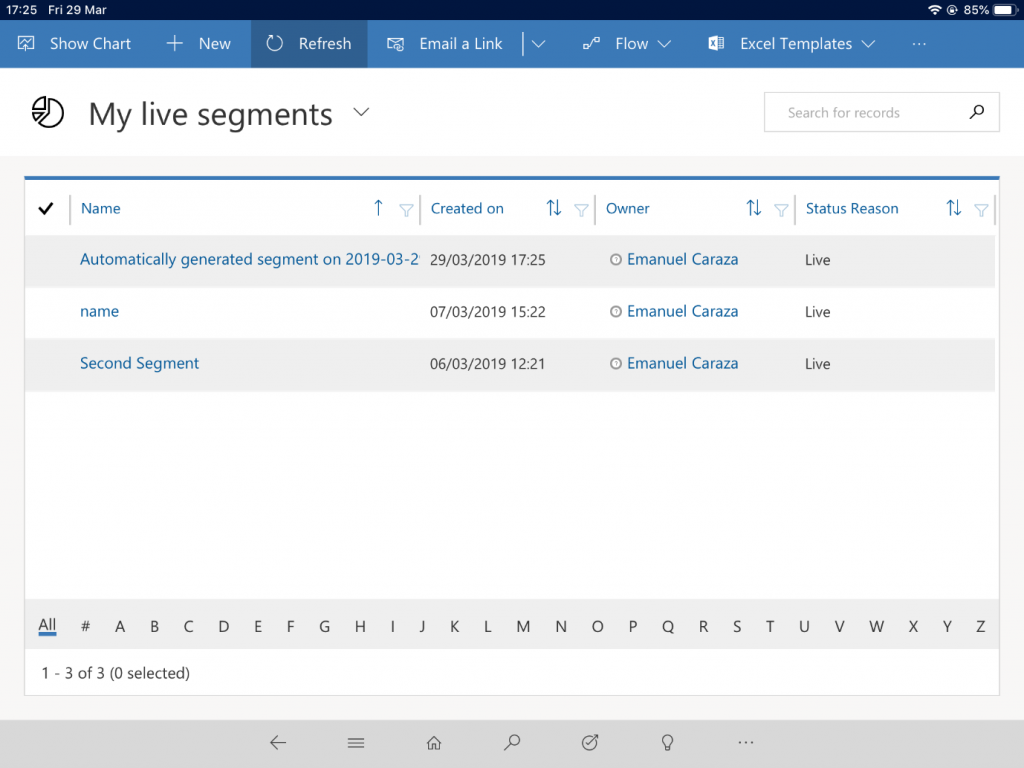1024x768 pixels.
Task: Open the Excel Templates dropdown
Action: click(x=868, y=44)
